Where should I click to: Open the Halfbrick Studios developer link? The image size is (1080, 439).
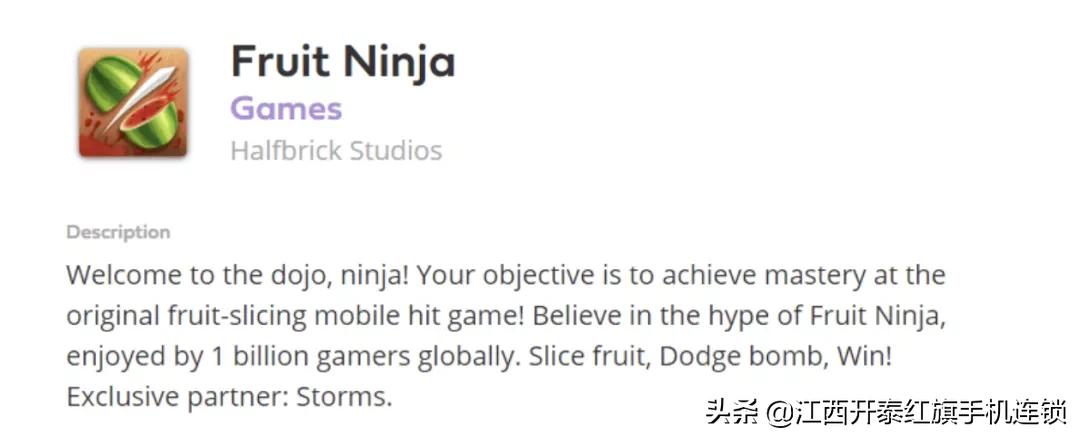tap(336, 151)
